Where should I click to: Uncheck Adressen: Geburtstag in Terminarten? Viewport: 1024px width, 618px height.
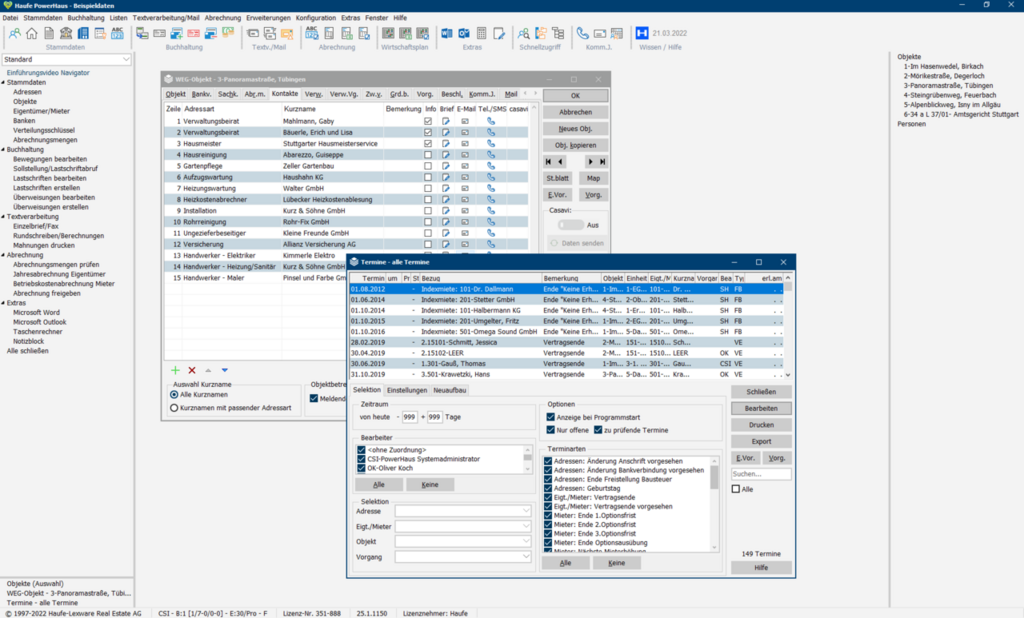pos(548,488)
